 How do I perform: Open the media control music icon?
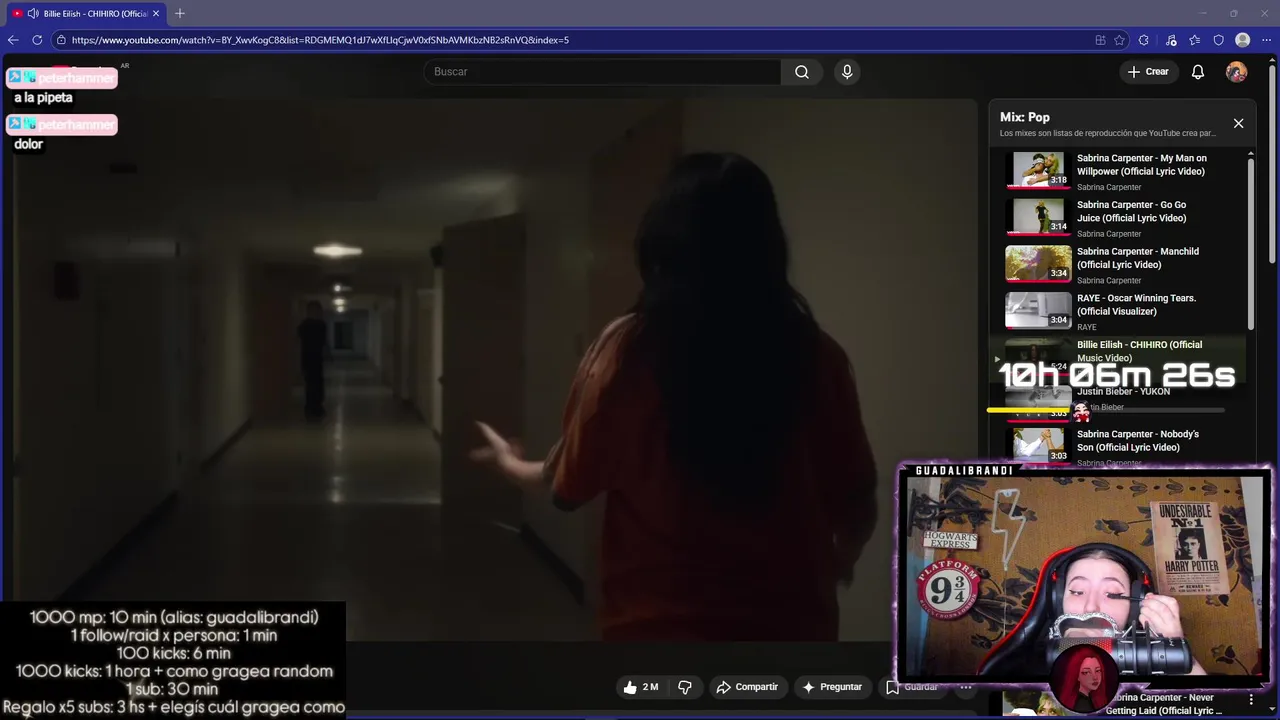(x=1171, y=40)
